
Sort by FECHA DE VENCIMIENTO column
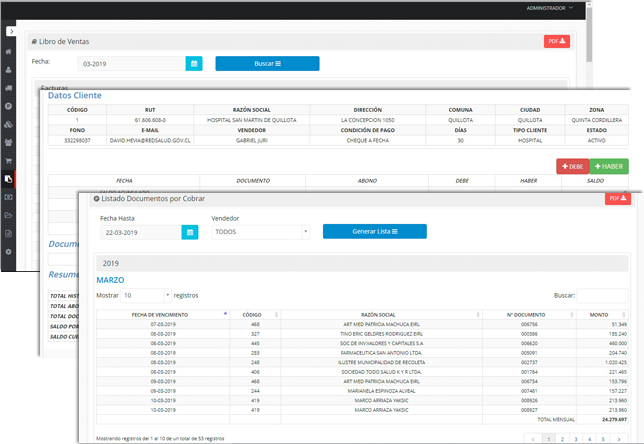pos(163,315)
